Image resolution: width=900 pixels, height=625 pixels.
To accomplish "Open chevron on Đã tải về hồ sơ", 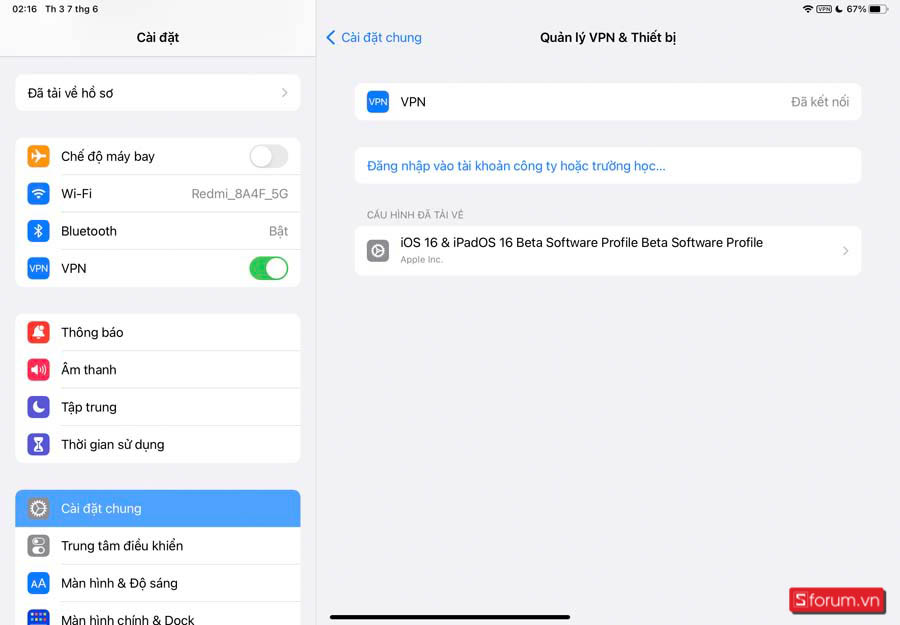I will click(x=285, y=92).
